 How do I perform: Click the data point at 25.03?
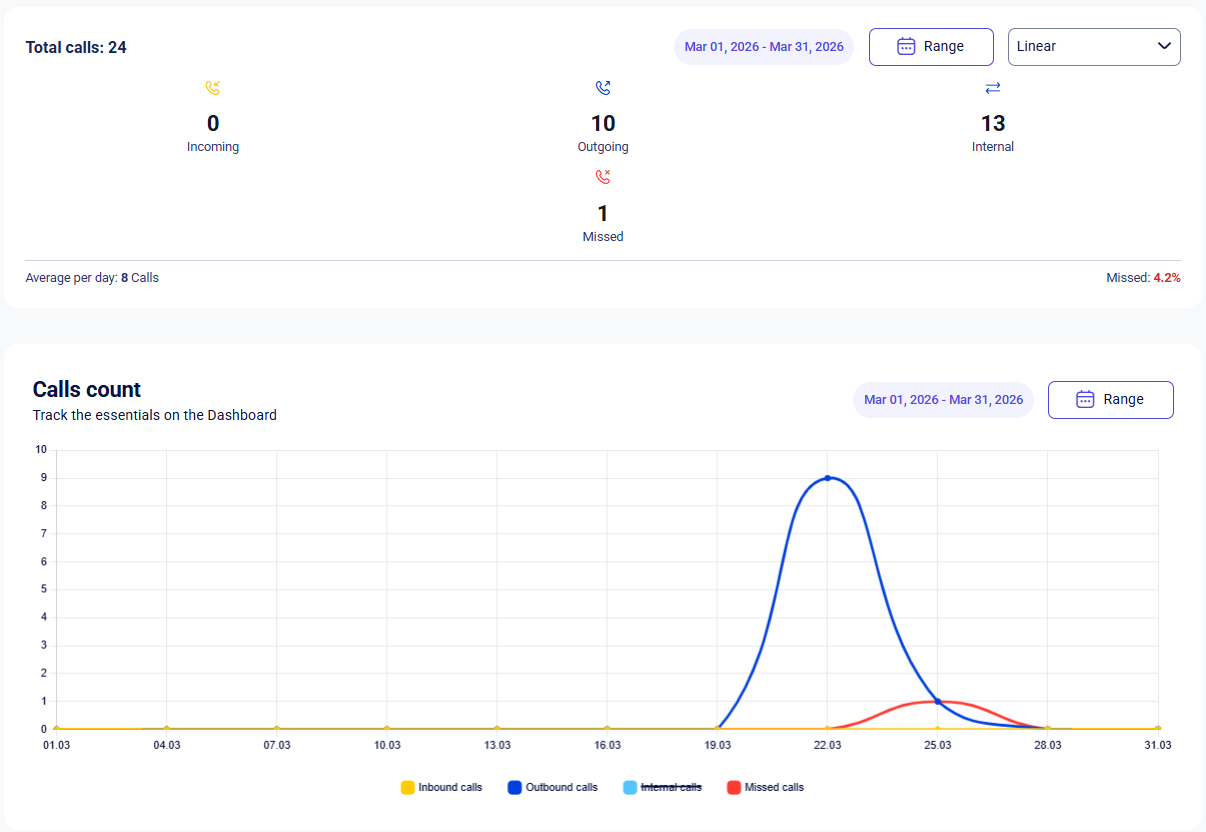point(937,701)
